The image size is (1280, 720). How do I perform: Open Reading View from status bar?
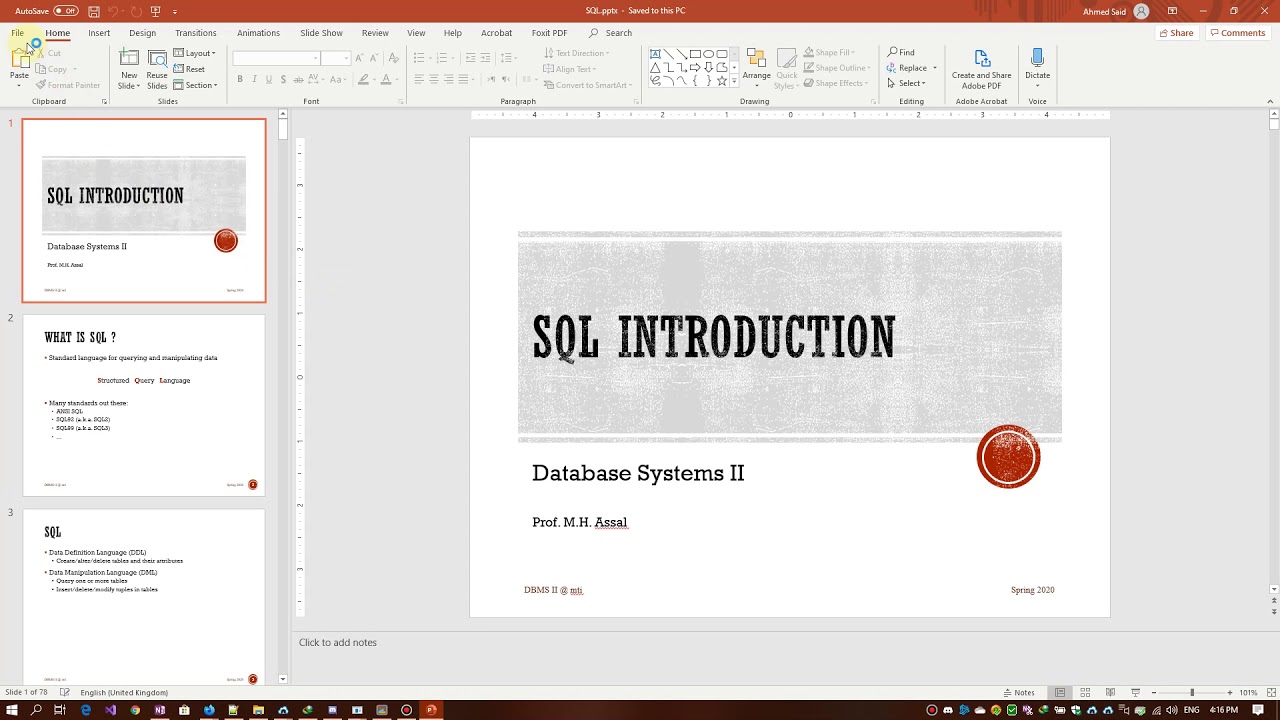(x=1110, y=692)
